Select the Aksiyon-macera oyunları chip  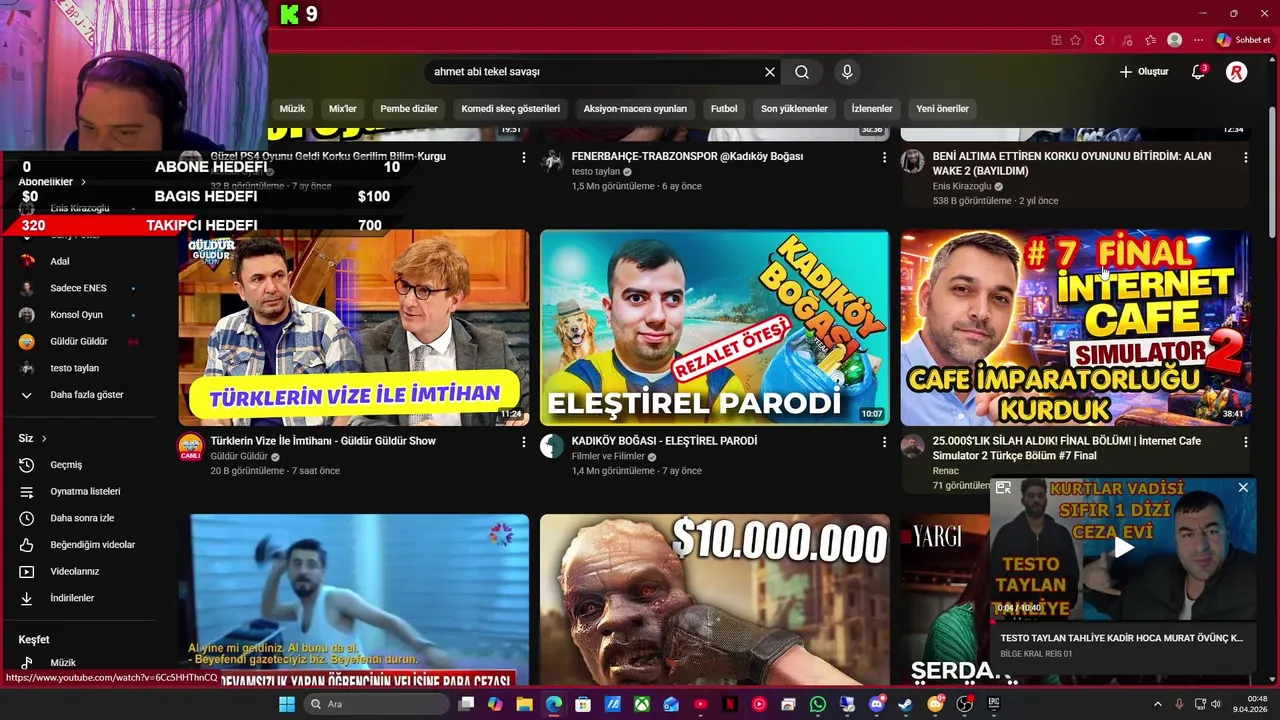pos(635,109)
